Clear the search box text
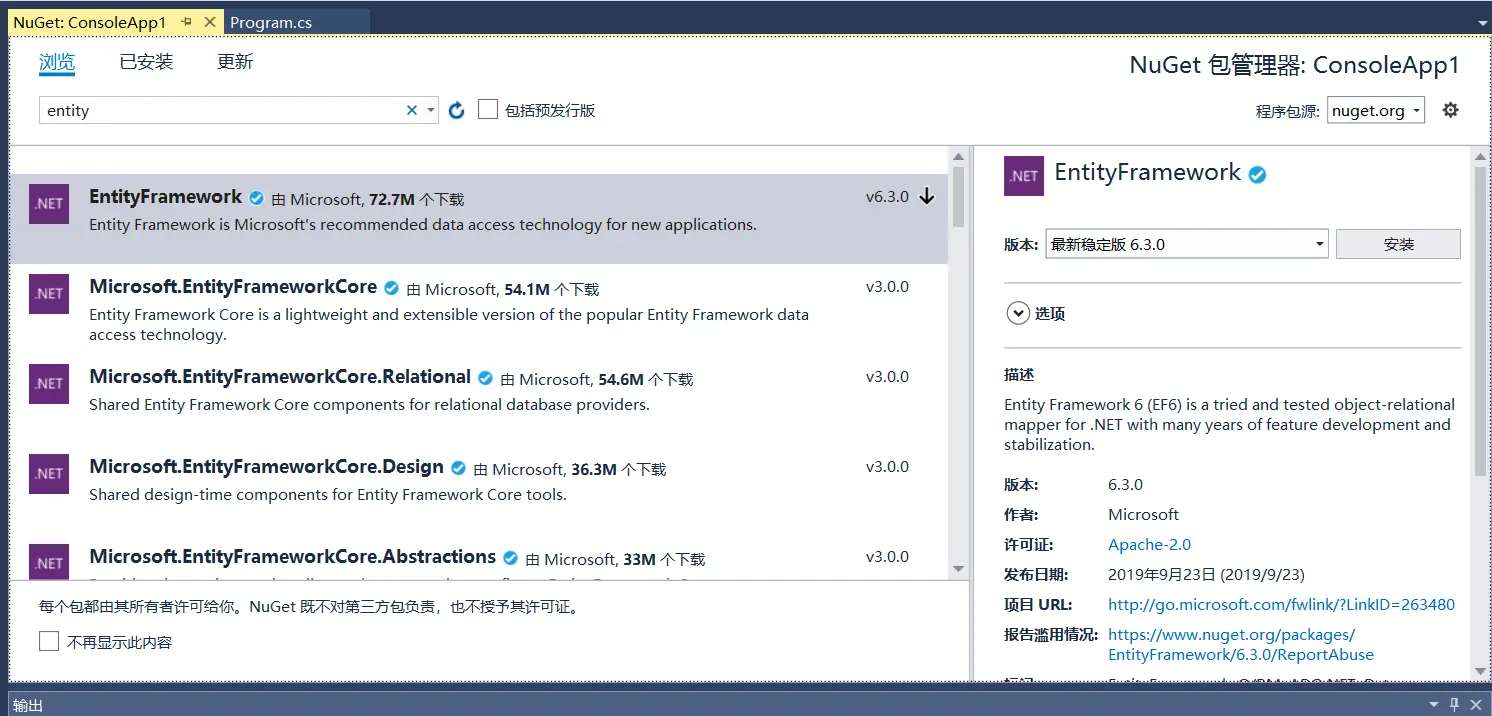The image size is (1492, 716). pyautogui.click(x=411, y=110)
